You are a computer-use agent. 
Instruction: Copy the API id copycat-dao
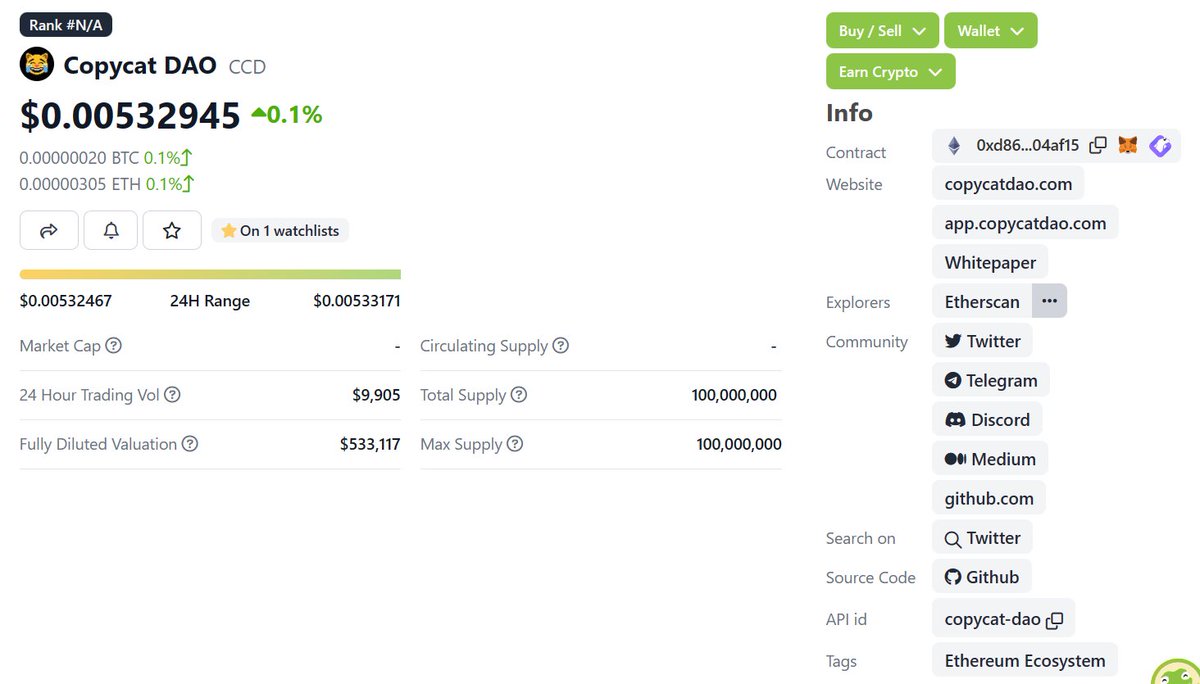pyautogui.click(x=1054, y=620)
